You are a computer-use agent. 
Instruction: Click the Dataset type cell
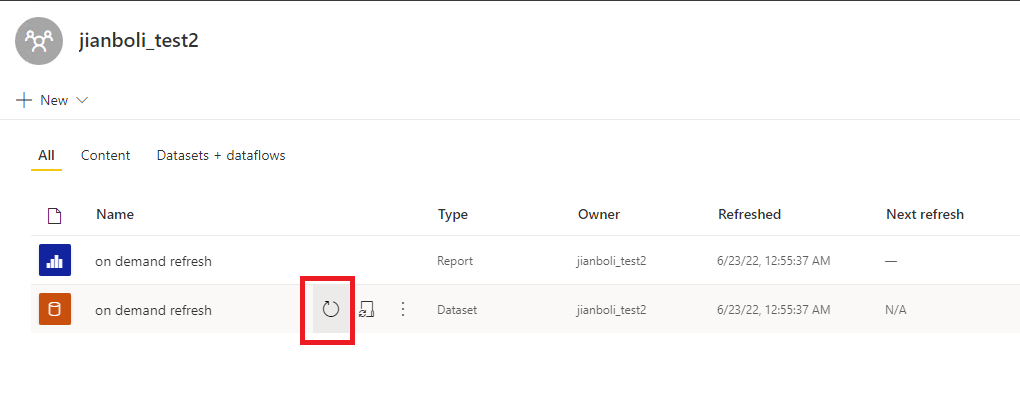coord(457,310)
